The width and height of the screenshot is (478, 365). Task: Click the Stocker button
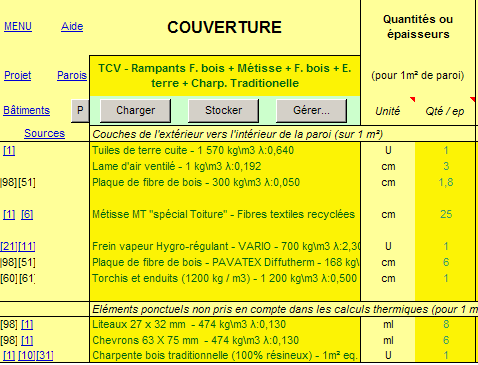[224, 110]
